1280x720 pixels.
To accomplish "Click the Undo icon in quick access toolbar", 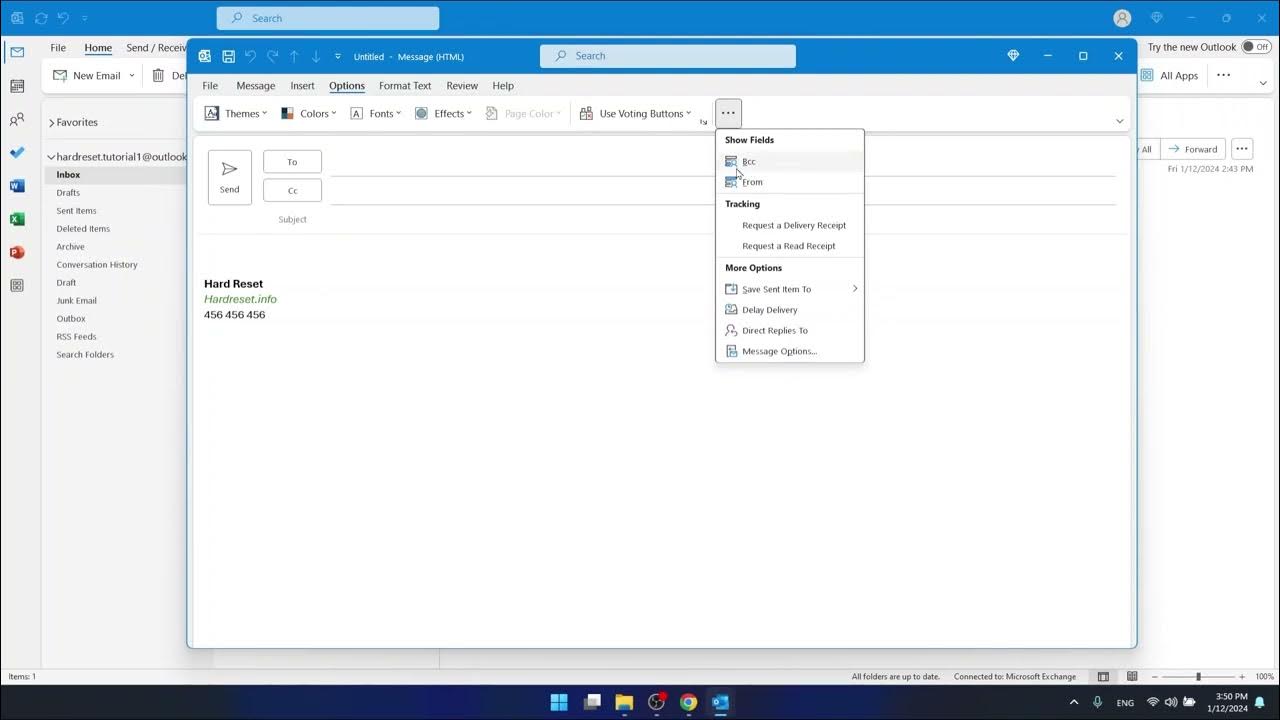I will pos(251,56).
